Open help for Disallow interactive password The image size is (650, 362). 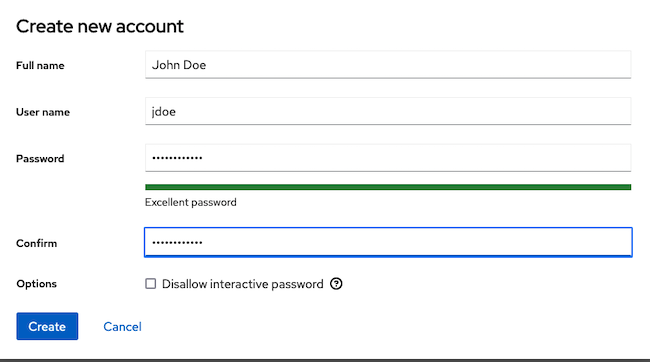tap(336, 284)
